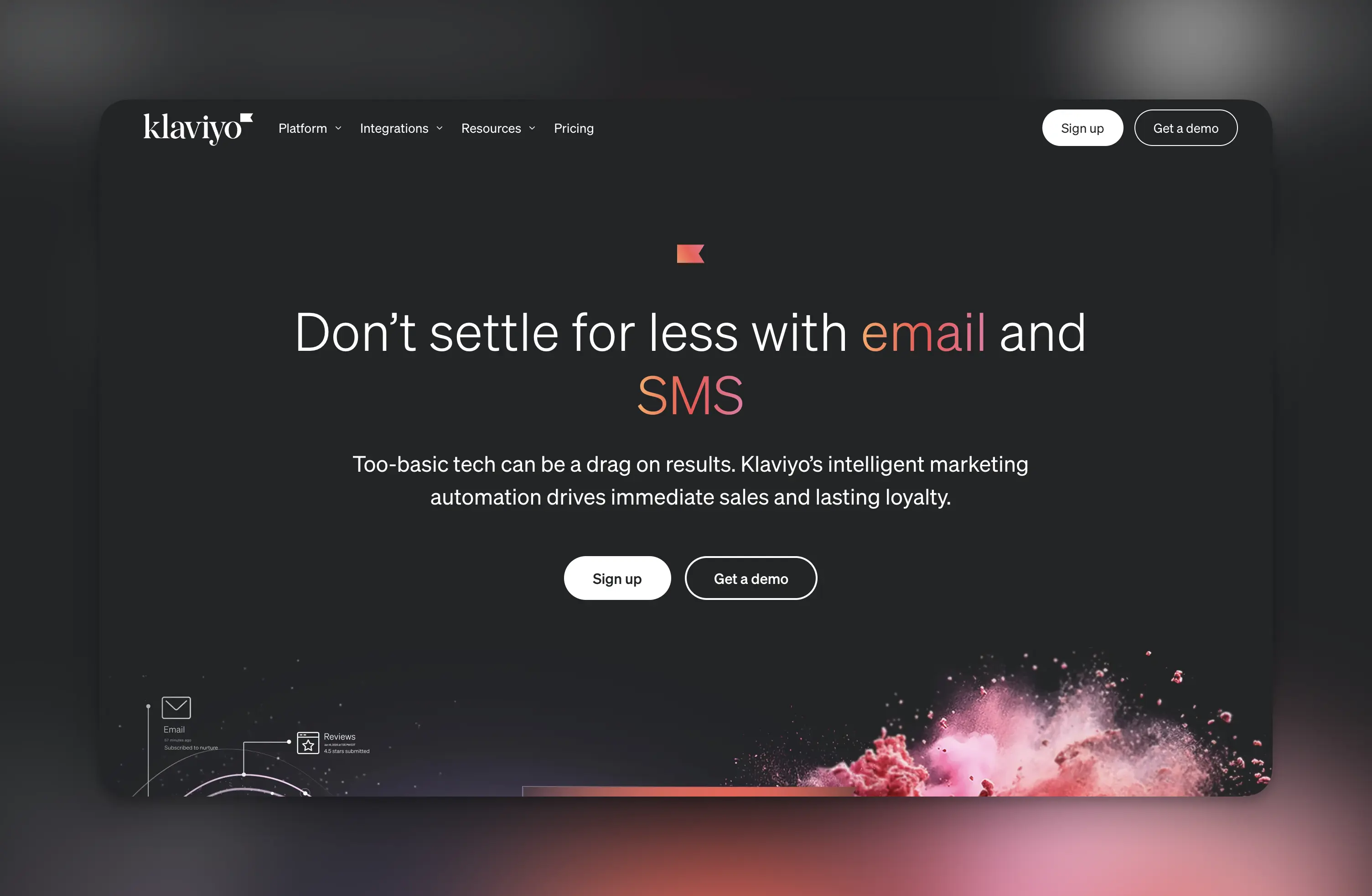Click the envelope mail icon in bottom left
This screenshot has width=1372, height=896.
177,706
